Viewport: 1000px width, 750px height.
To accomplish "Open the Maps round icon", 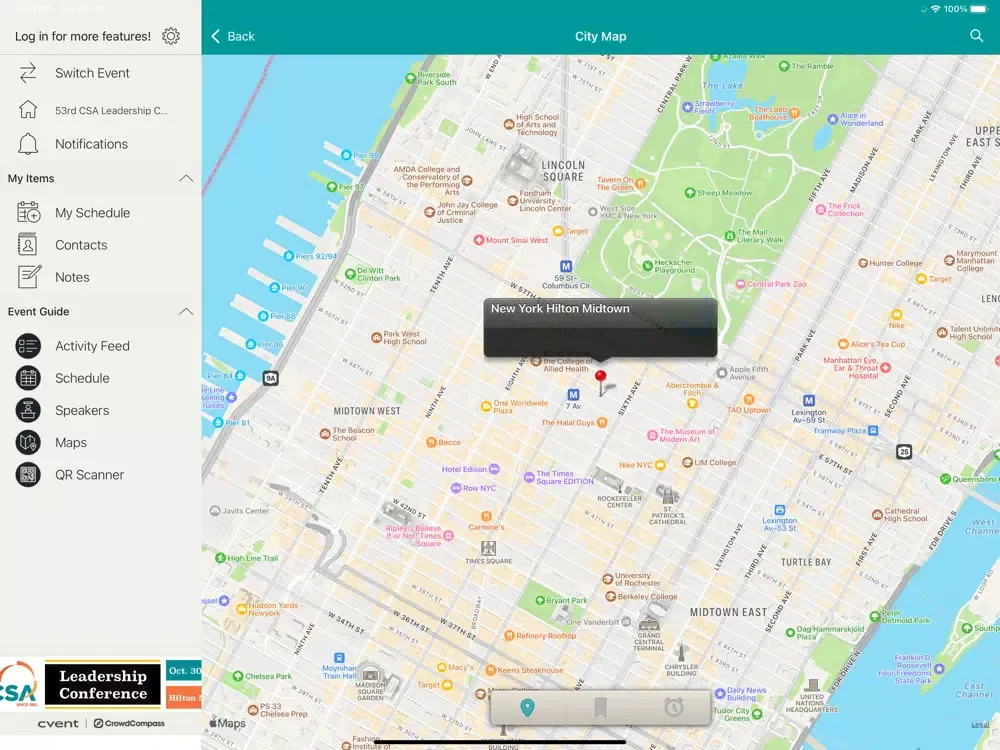I will (28, 443).
